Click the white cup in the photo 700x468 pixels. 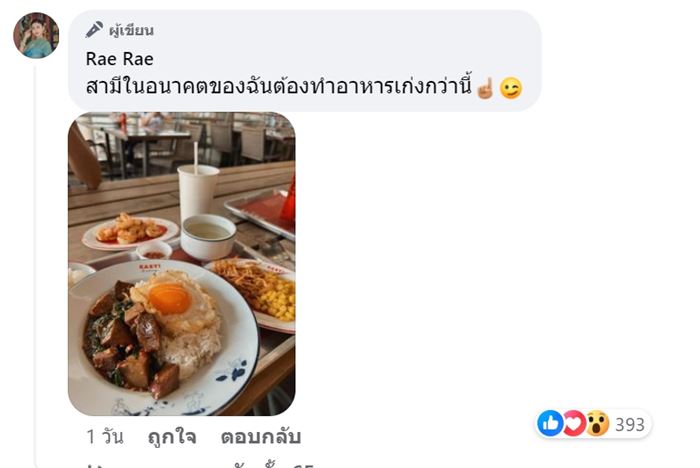pos(198,192)
